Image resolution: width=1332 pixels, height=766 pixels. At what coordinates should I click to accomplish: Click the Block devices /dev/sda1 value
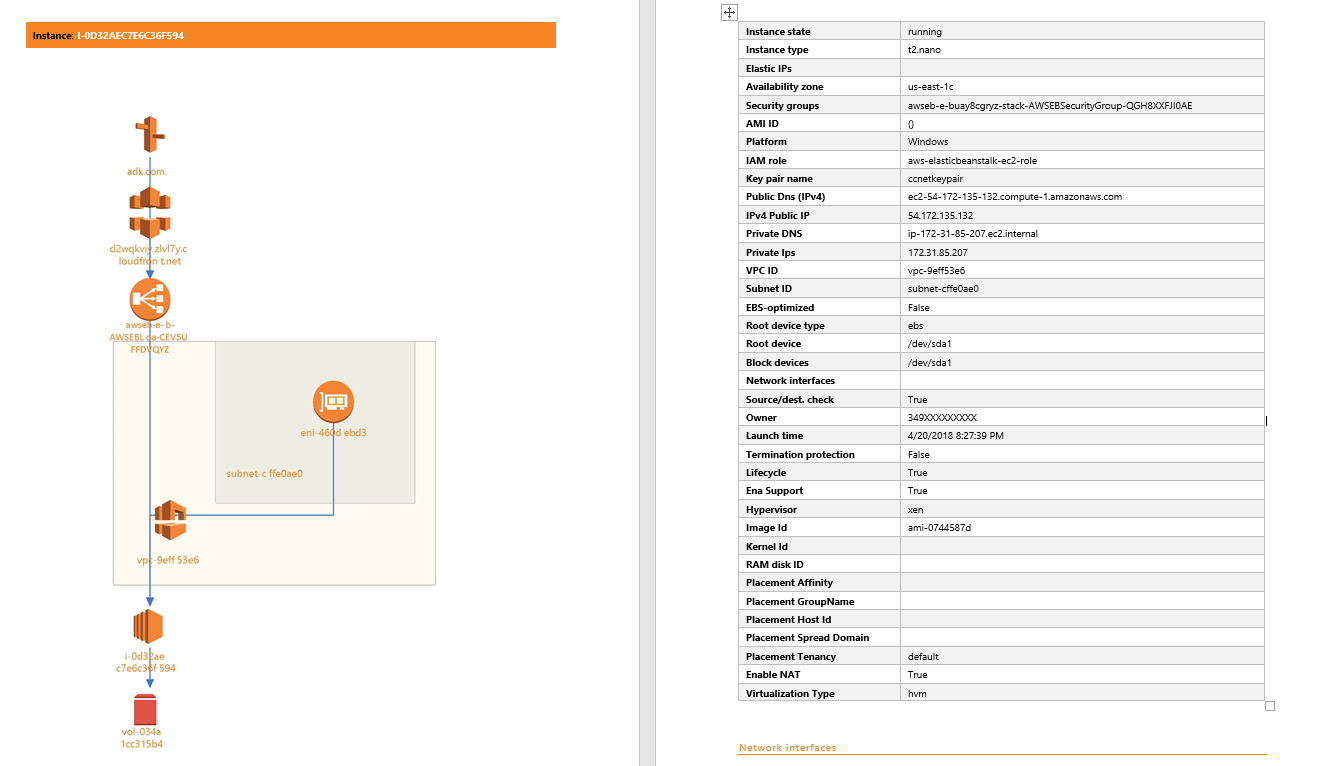click(929, 362)
